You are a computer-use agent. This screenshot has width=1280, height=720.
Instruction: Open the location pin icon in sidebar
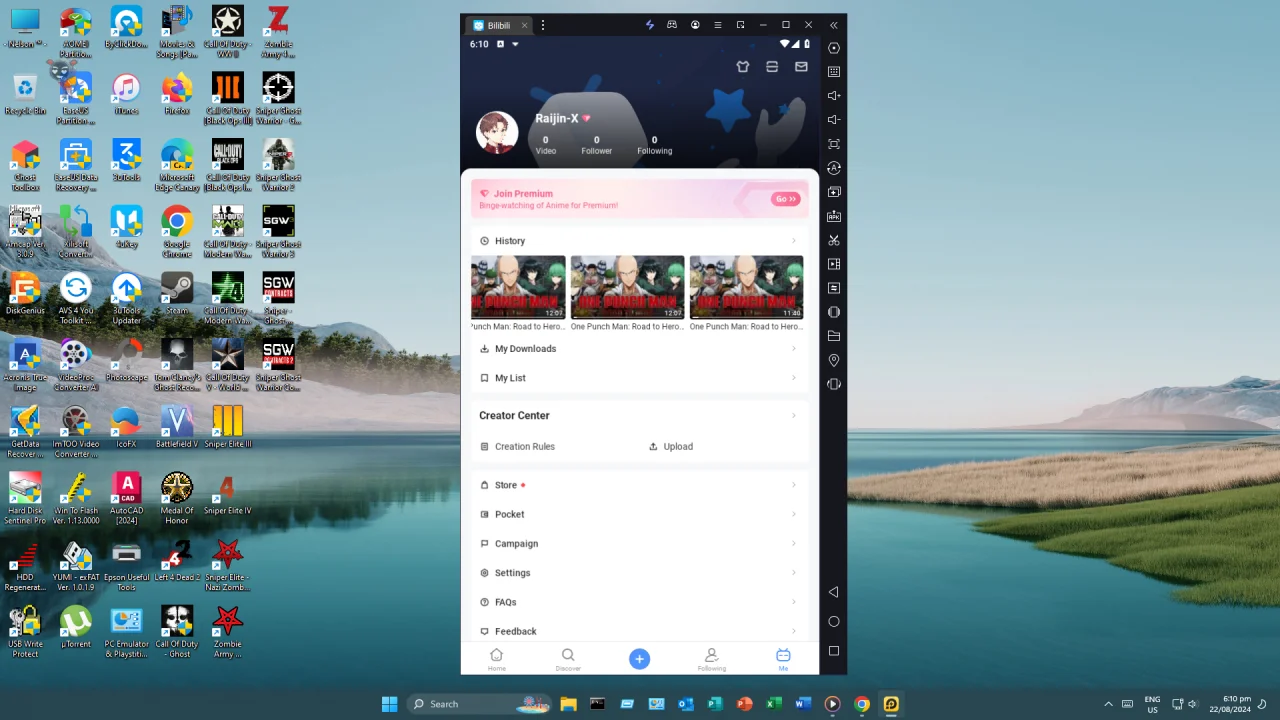click(x=834, y=360)
